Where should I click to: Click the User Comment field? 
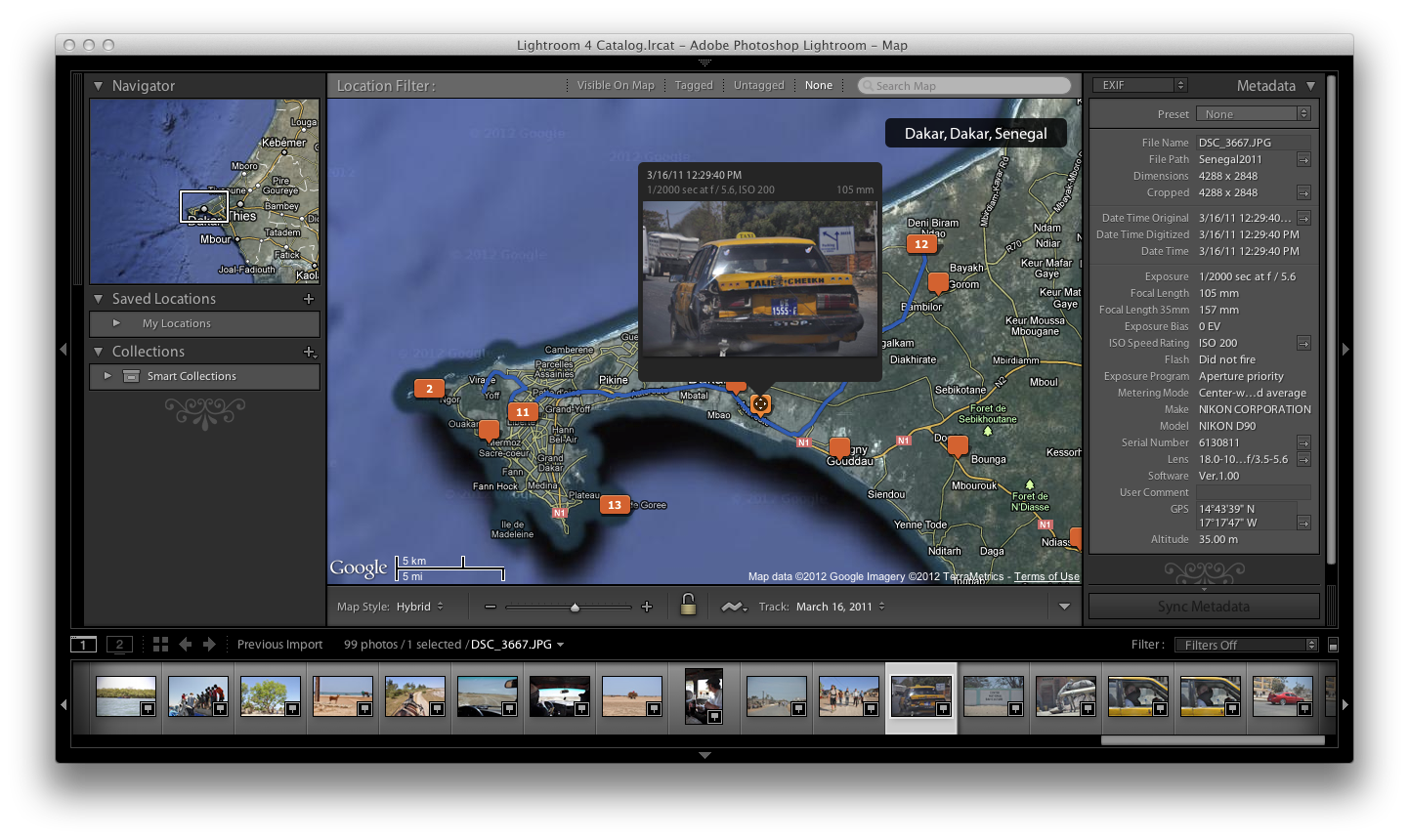(x=1254, y=492)
